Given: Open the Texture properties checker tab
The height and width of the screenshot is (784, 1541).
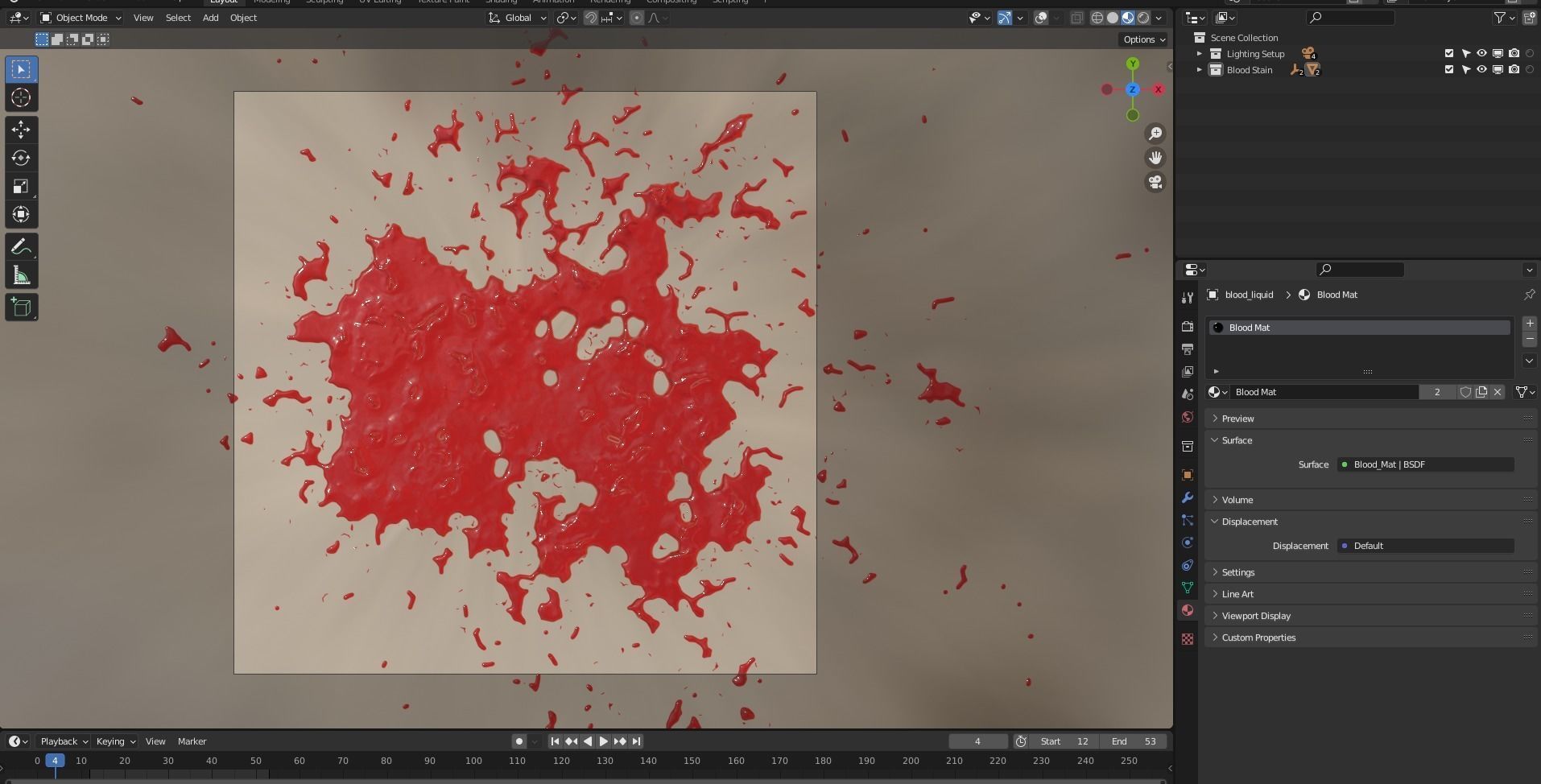Looking at the screenshot, I should [1187, 639].
